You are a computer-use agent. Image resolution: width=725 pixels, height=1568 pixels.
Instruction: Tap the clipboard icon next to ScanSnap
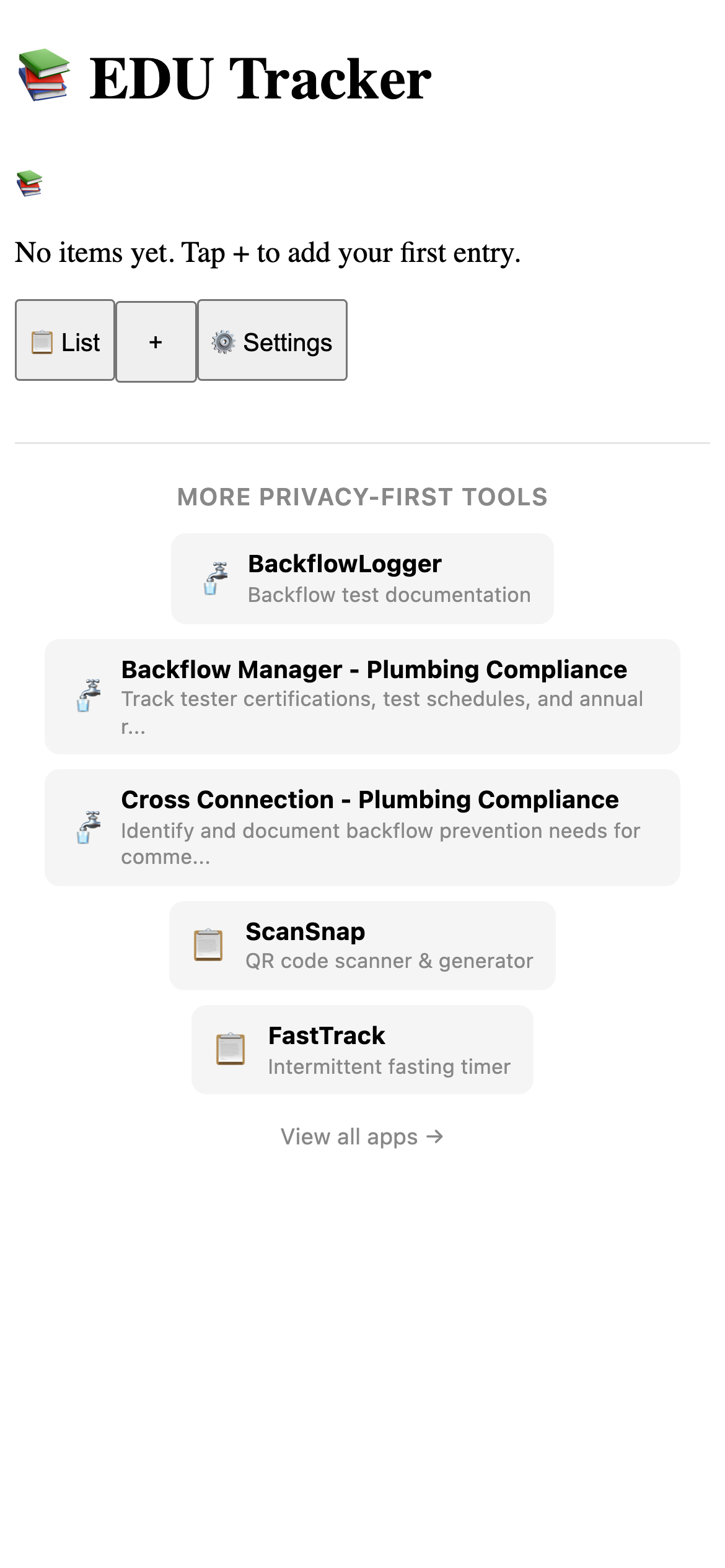tap(208, 944)
